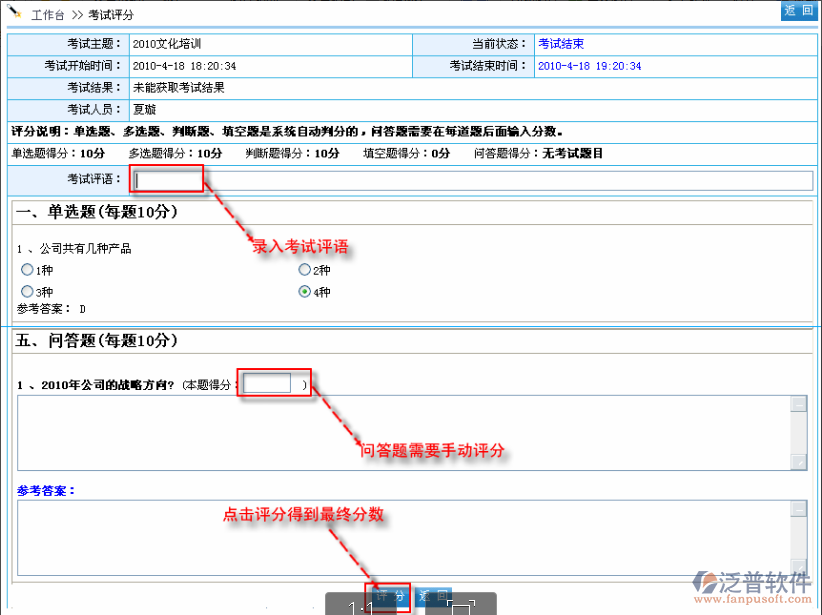Click the question 公司共有几种产品
The width and height of the screenshot is (822, 615).
(85, 249)
